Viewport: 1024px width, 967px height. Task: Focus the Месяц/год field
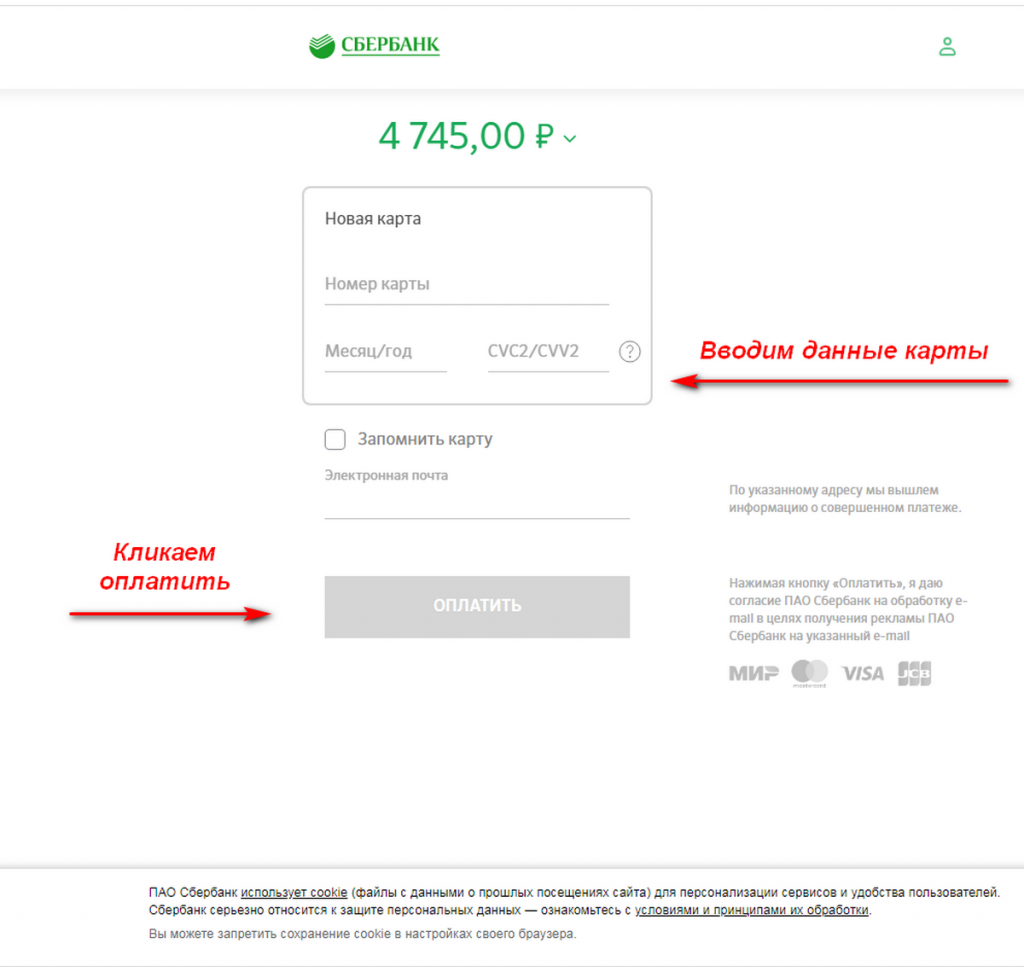pyautogui.click(x=385, y=352)
